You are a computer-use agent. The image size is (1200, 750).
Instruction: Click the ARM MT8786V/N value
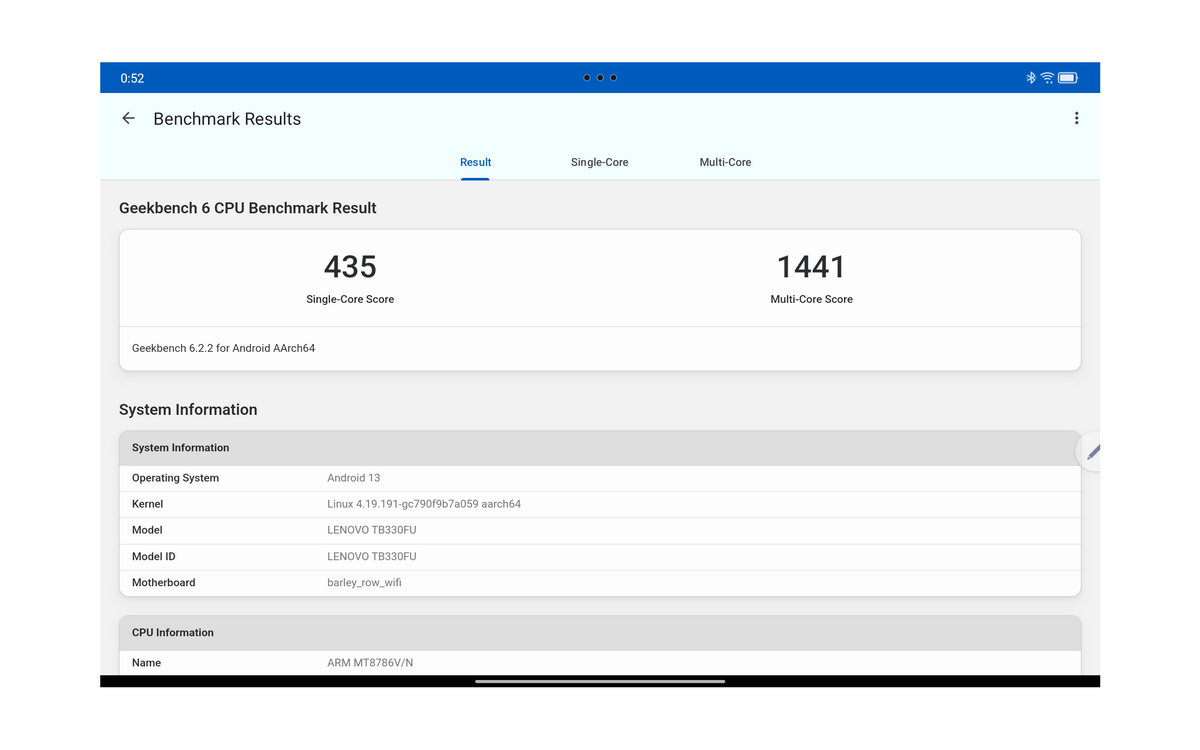click(370, 663)
